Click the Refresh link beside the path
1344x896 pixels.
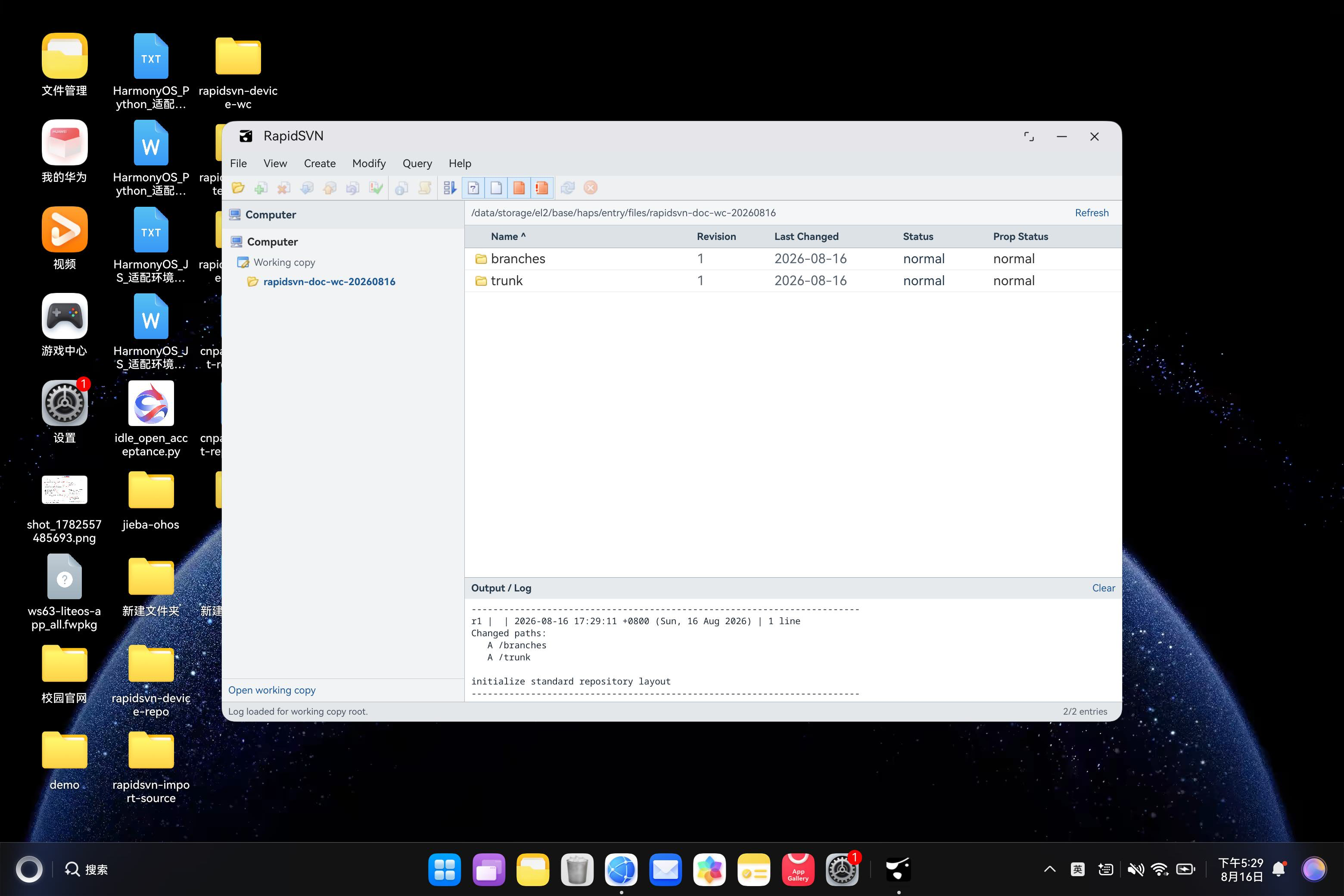click(1092, 212)
